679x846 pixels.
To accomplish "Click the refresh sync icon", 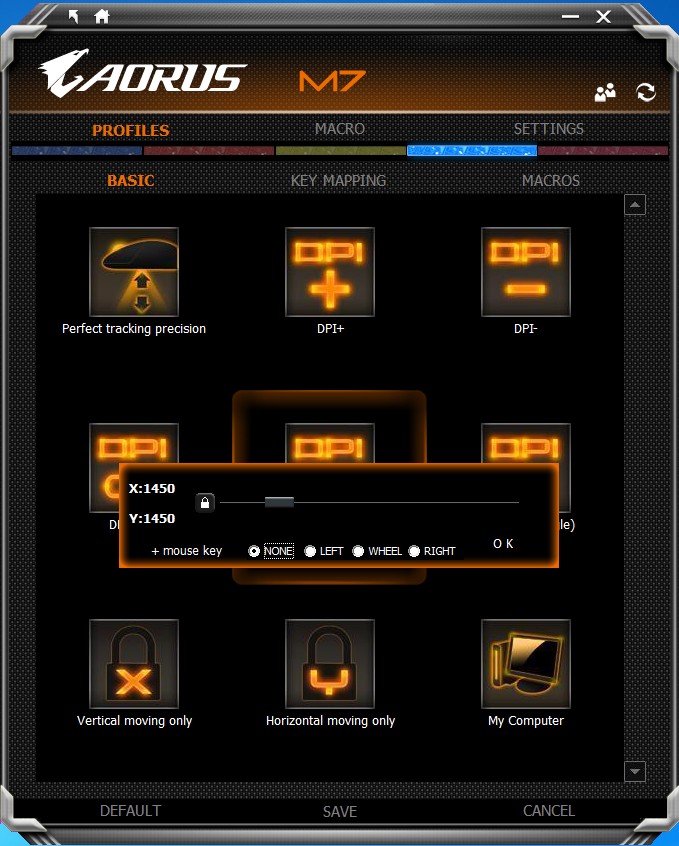I will 646,92.
